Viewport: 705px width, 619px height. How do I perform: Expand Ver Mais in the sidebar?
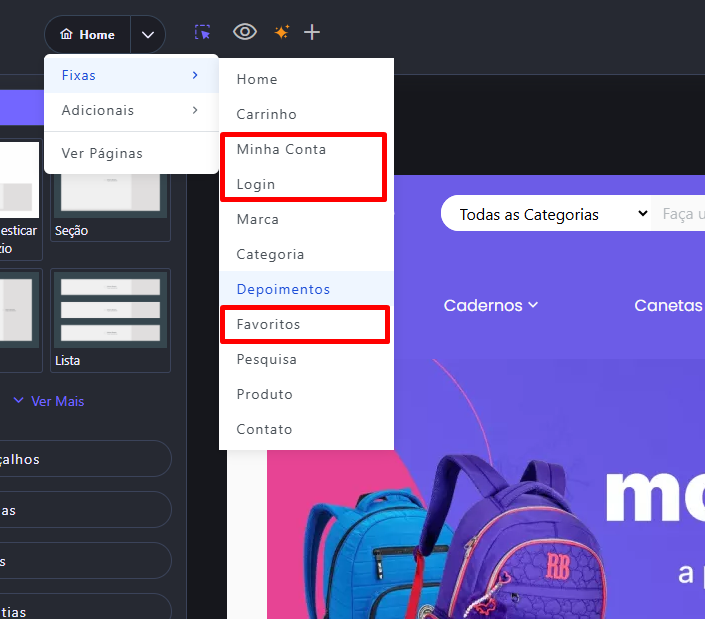(x=48, y=401)
